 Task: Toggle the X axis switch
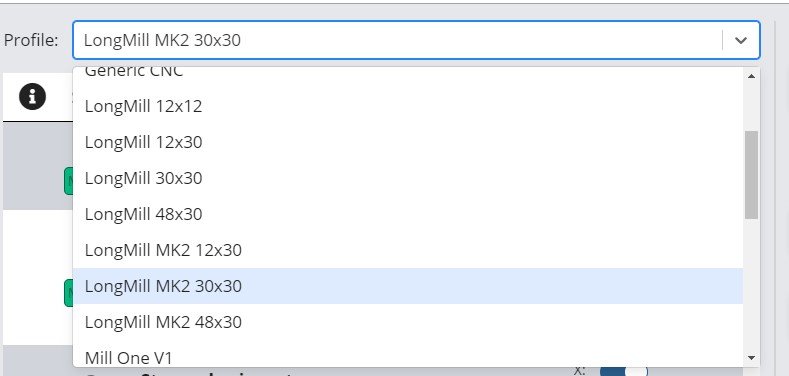pyautogui.click(x=623, y=371)
